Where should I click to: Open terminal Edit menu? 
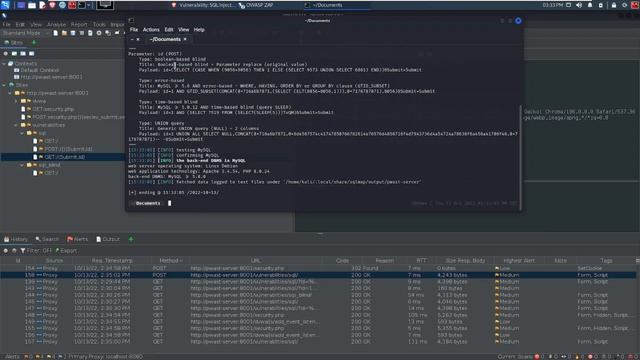click(x=169, y=29)
